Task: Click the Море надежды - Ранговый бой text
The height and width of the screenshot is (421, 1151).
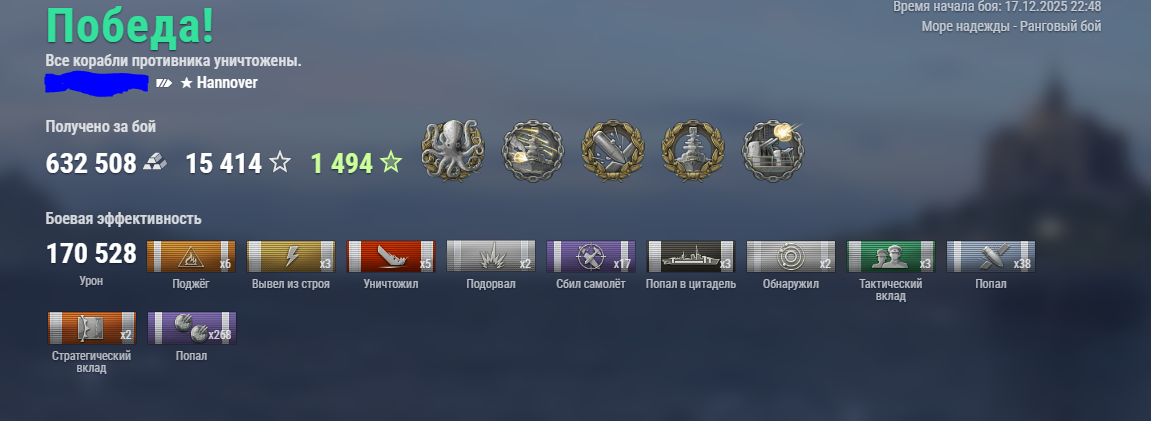Action: pos(1012,26)
